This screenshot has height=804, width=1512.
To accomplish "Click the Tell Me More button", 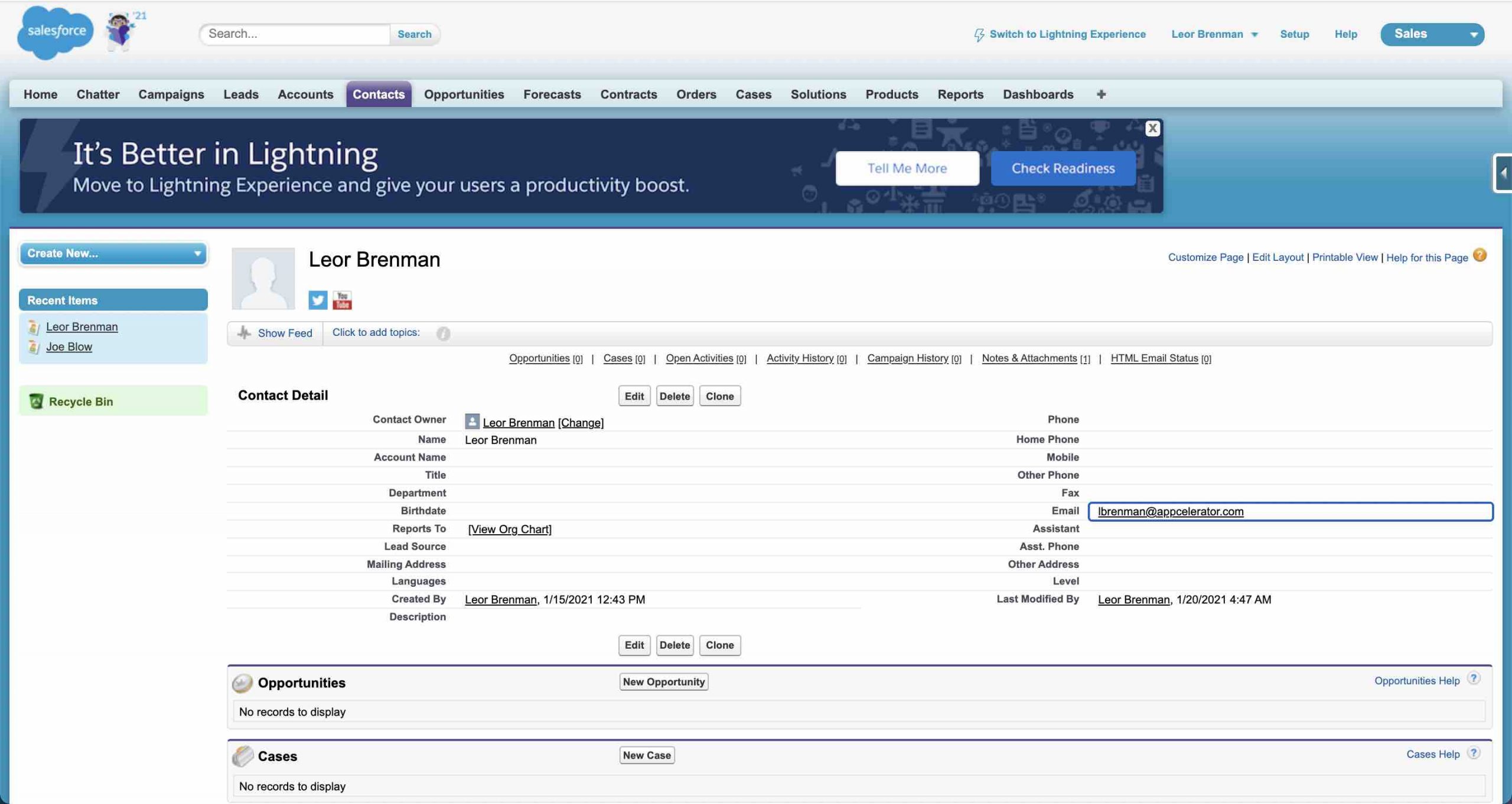I will coord(907,168).
